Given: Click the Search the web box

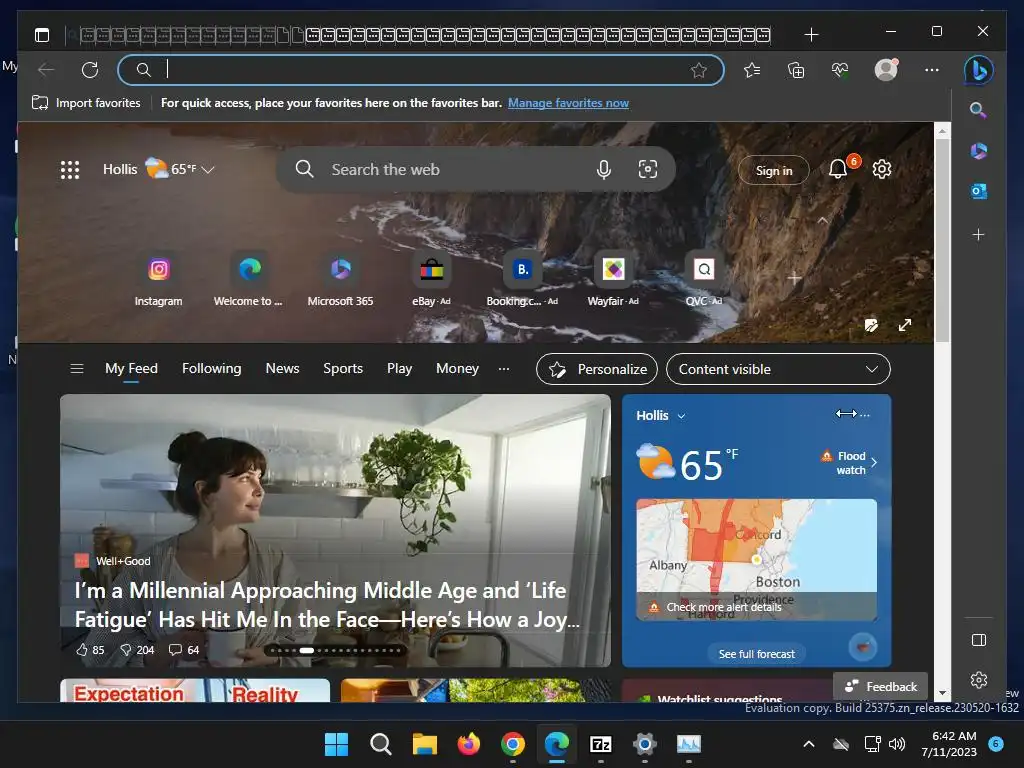Looking at the screenshot, I should tap(475, 169).
